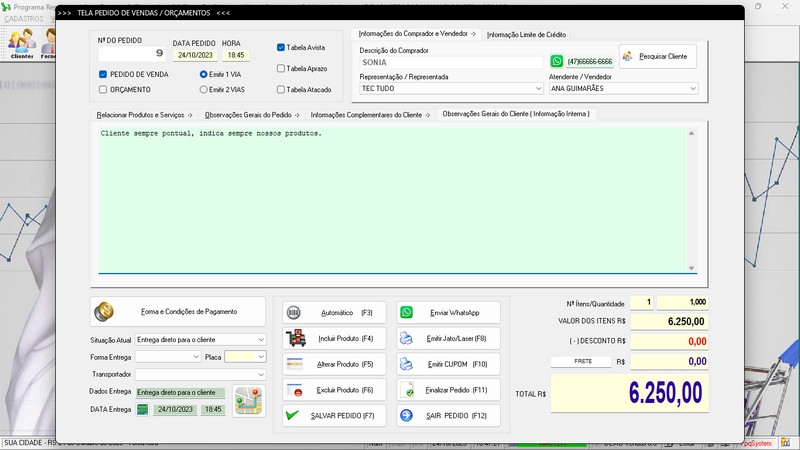
Task: Click the coin icon for Forma e Condições de Pagamento
Action: [x=104, y=312]
